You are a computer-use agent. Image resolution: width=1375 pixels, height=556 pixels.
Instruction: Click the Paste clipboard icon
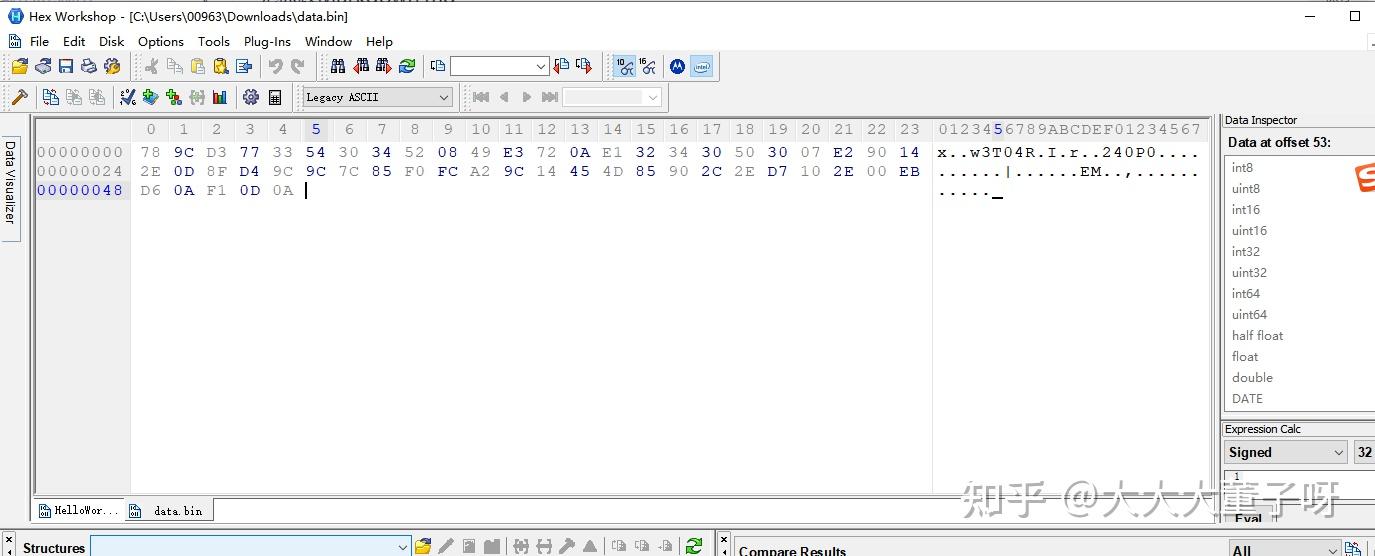(x=197, y=66)
